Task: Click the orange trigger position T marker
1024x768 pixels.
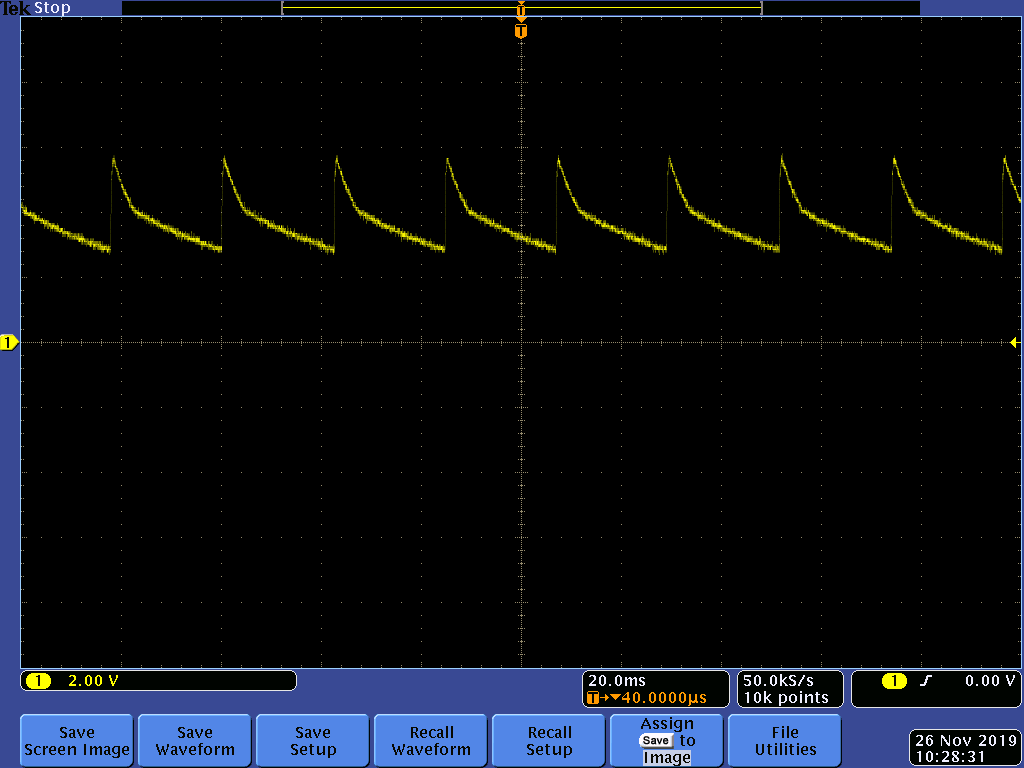Action: coord(520,31)
